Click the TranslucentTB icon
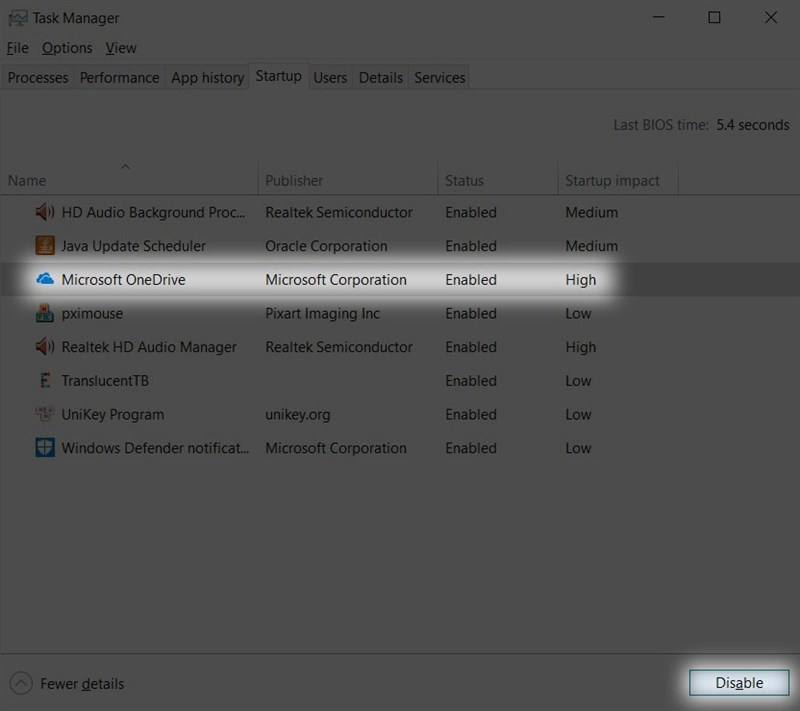Viewport: 800px width, 711px height. [45, 380]
